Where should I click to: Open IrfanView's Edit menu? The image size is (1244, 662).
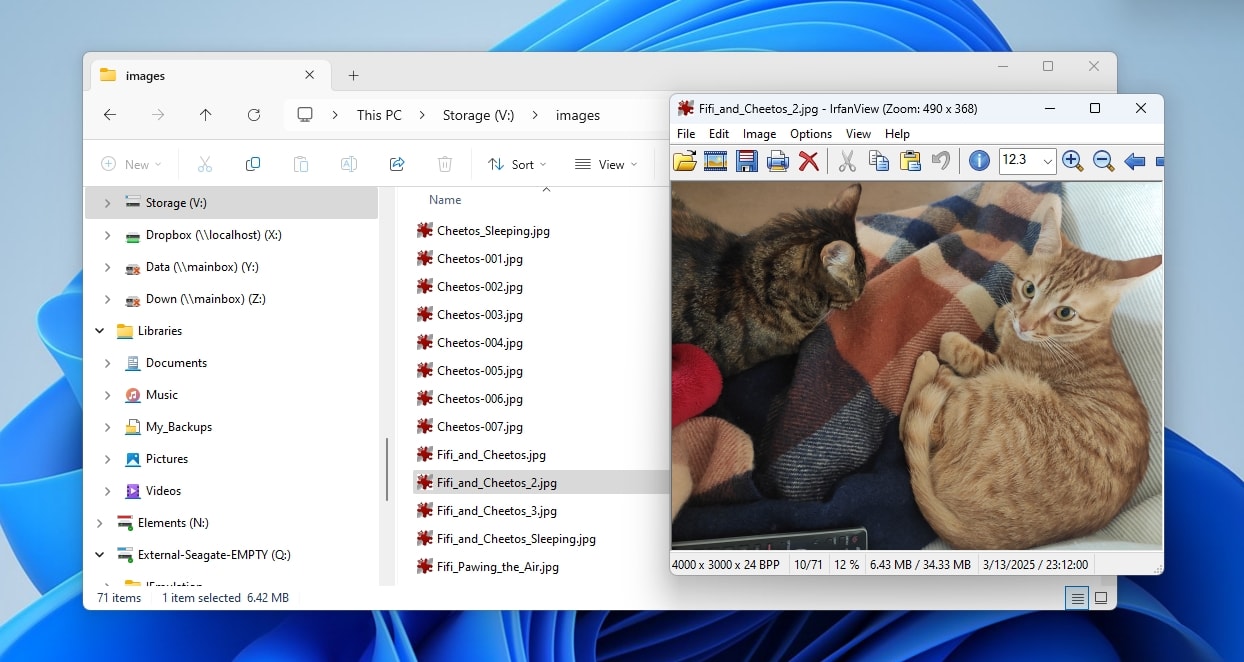[719, 134]
